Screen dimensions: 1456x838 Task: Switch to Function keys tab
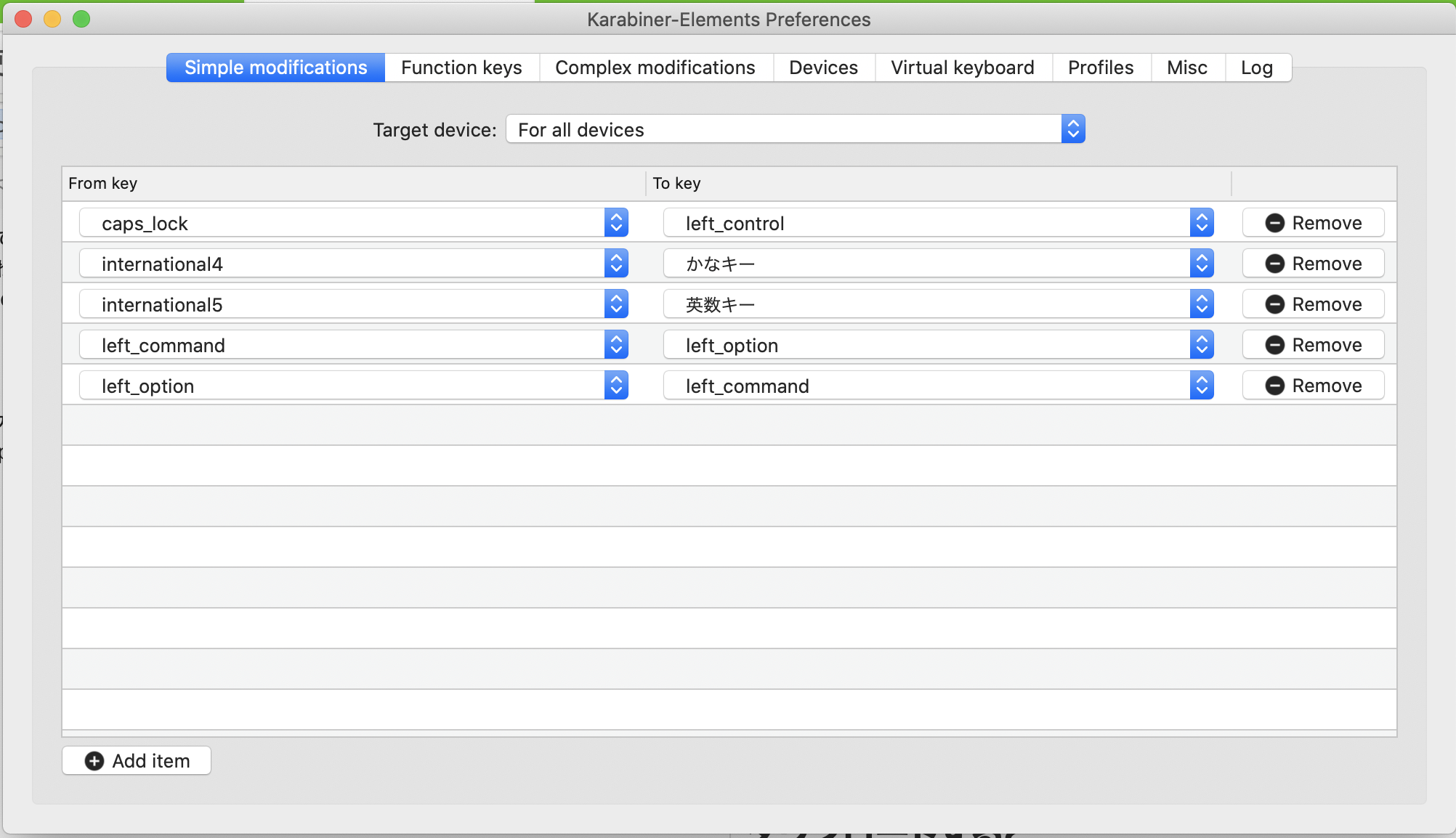[x=461, y=68]
